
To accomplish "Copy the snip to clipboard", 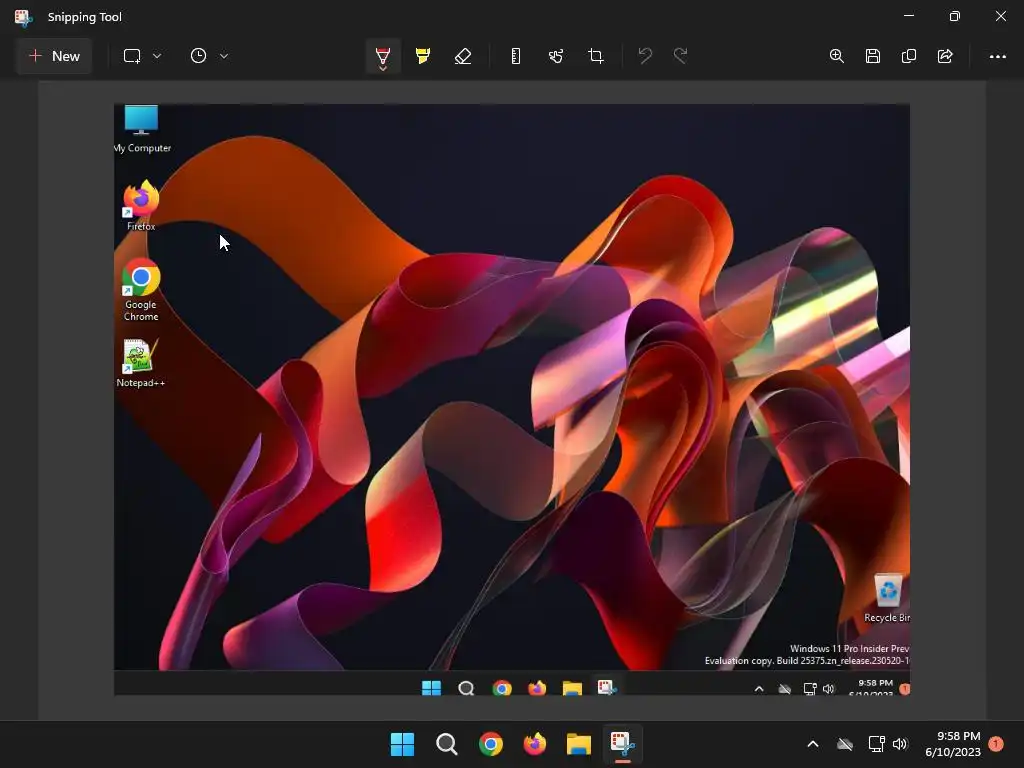I will (908, 56).
